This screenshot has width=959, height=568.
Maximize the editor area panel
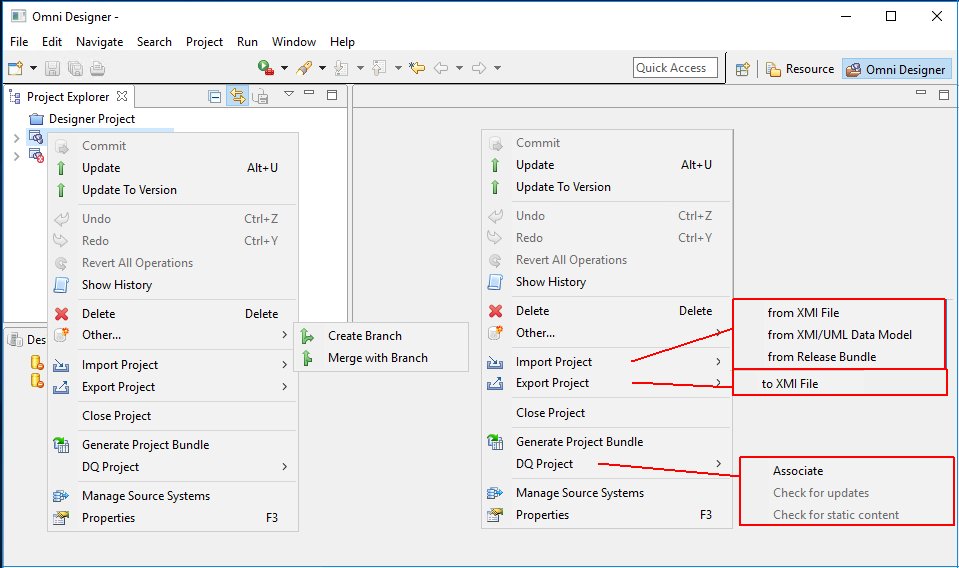pyautogui.click(x=944, y=95)
